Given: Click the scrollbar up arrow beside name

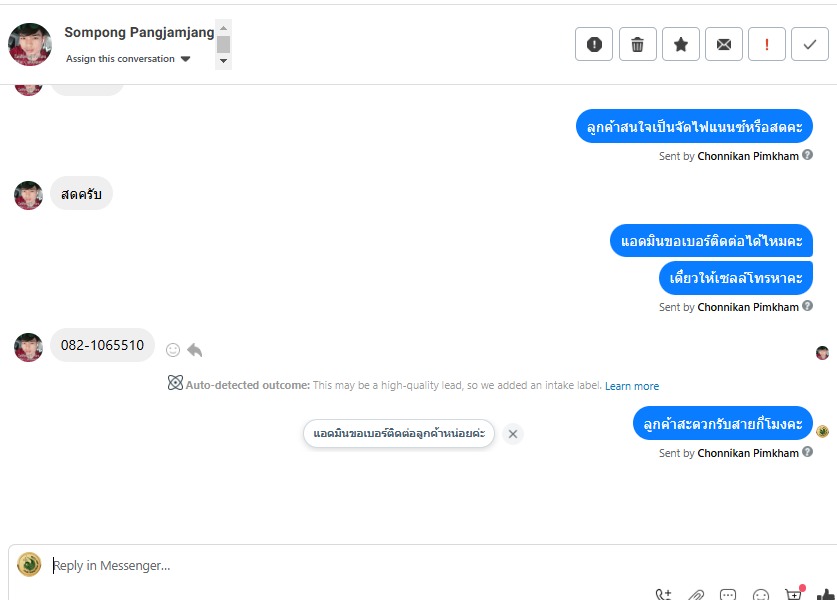Looking at the screenshot, I should [224, 28].
